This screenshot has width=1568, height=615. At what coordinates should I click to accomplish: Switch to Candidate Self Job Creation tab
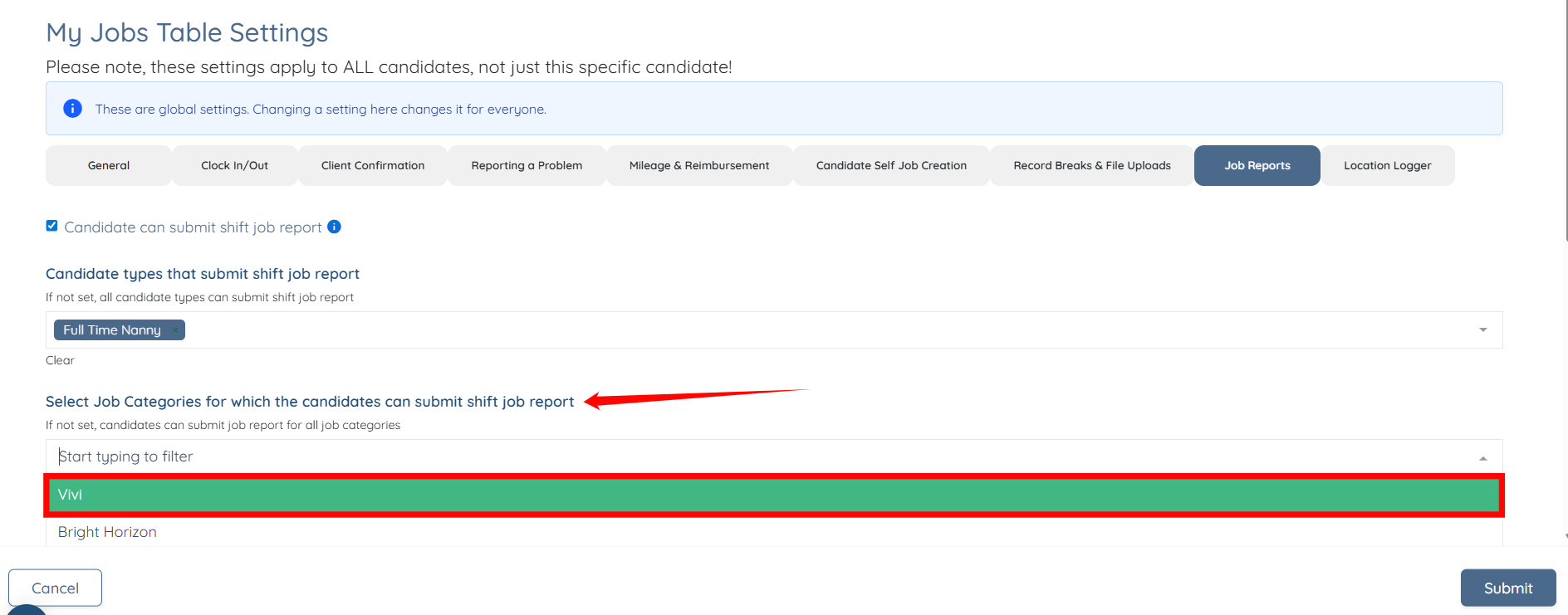(x=891, y=165)
